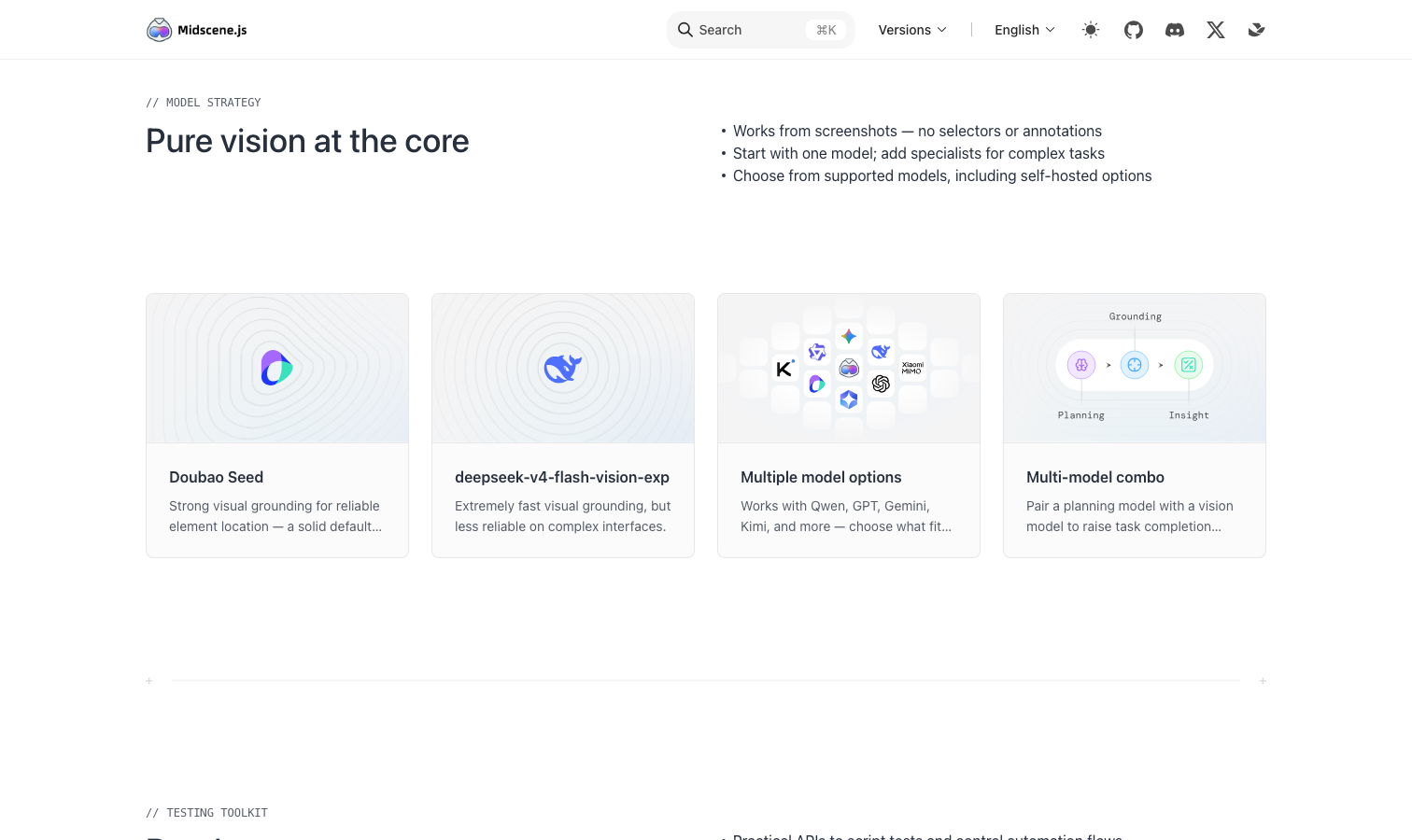Screen dimensions: 1412x840
Task: Click the small Doubao icon in the model grid
Action: [817, 384]
